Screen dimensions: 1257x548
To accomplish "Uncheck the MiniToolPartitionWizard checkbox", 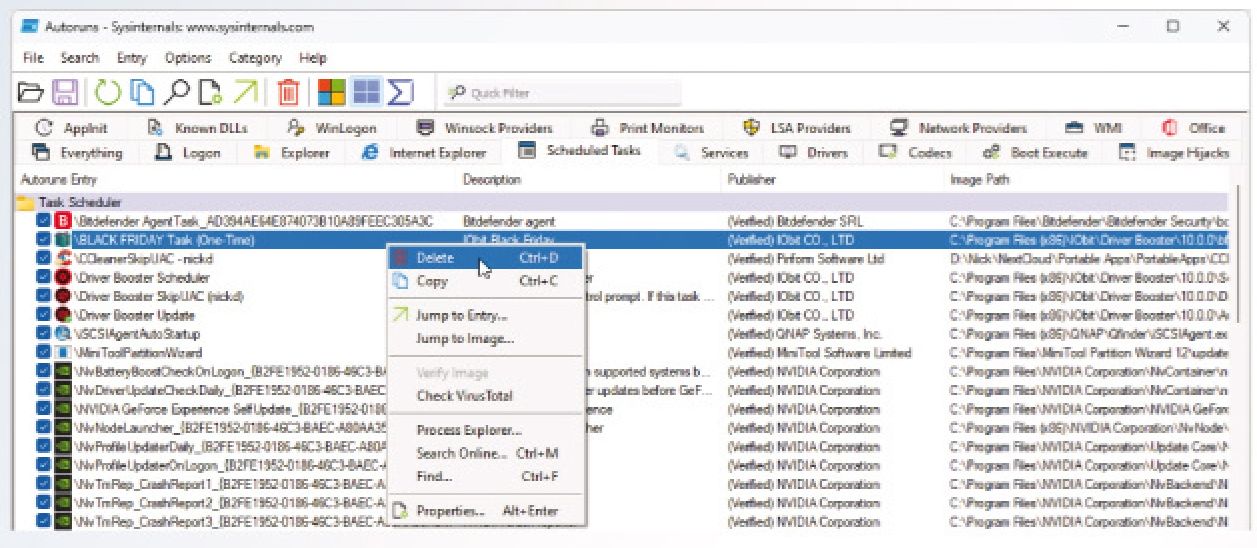I will pyautogui.click(x=44, y=353).
